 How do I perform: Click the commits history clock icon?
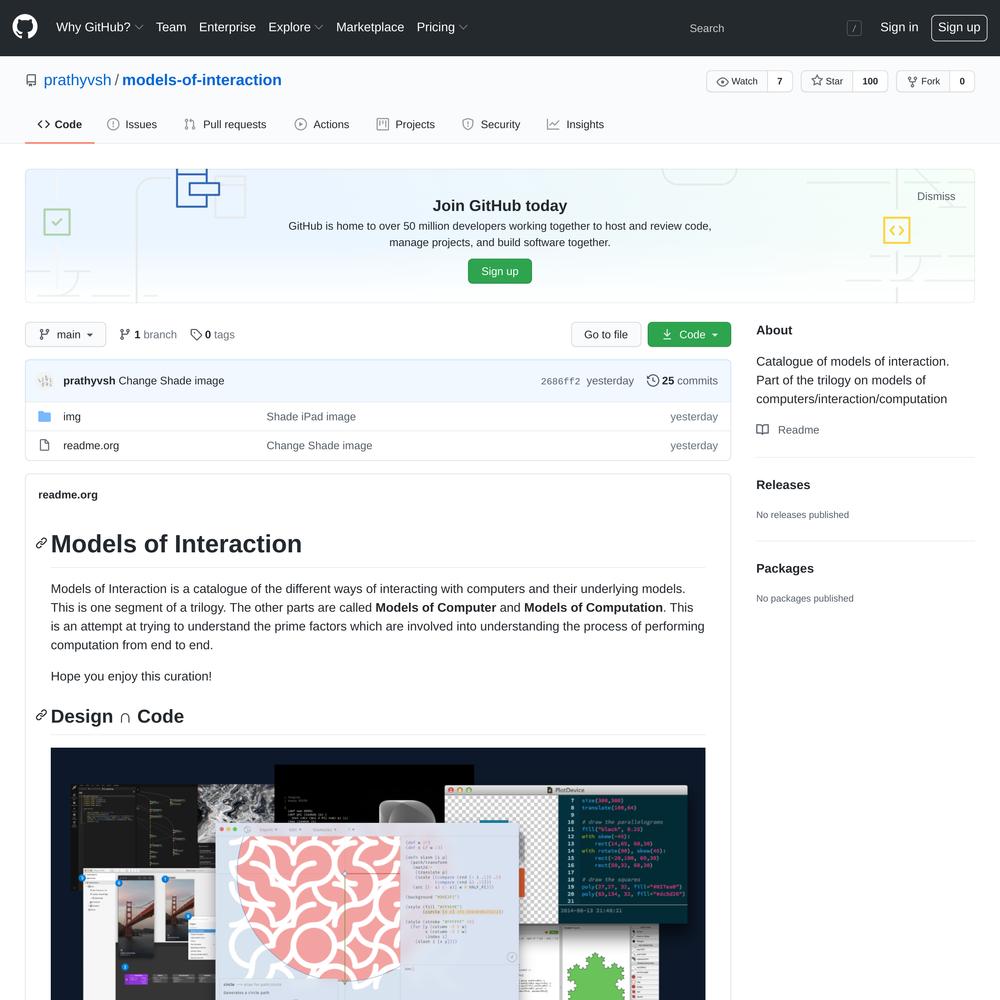(x=652, y=381)
